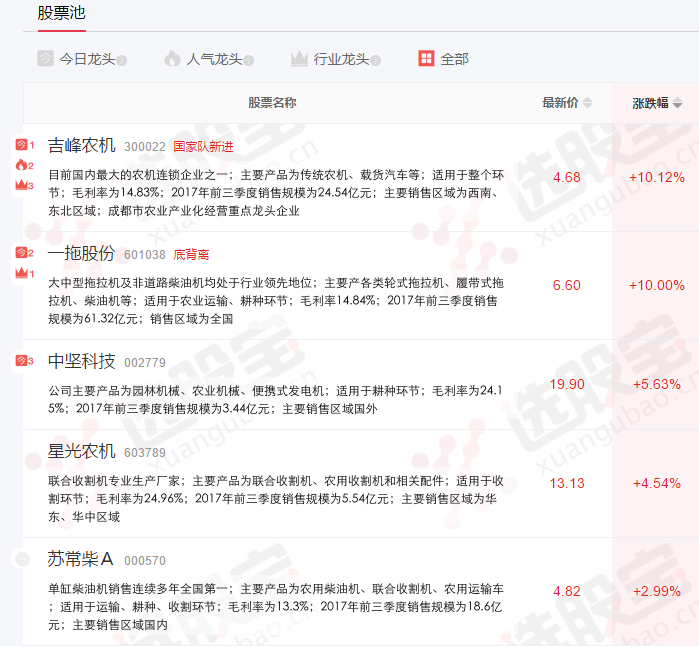Open stock 一拖股份
The width and height of the screenshot is (699, 646).
[x=82, y=254]
